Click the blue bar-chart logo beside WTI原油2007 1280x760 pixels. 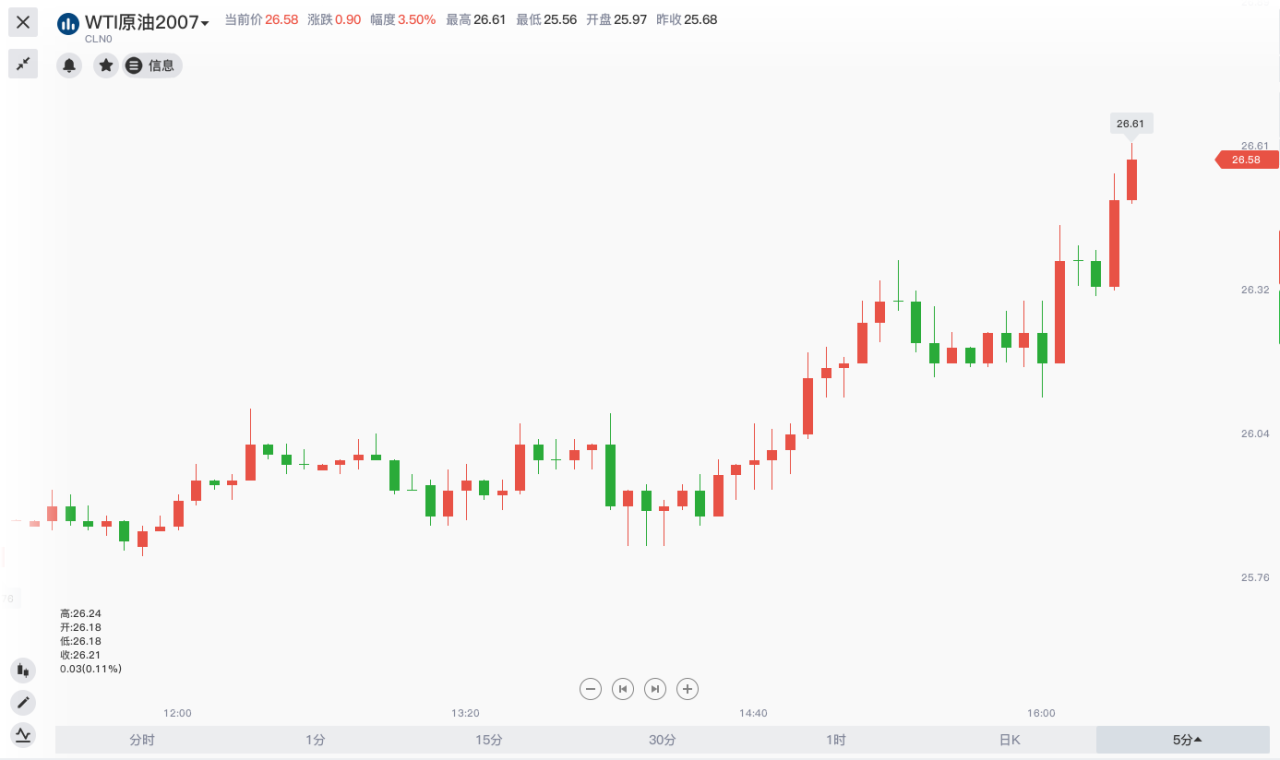pos(68,23)
